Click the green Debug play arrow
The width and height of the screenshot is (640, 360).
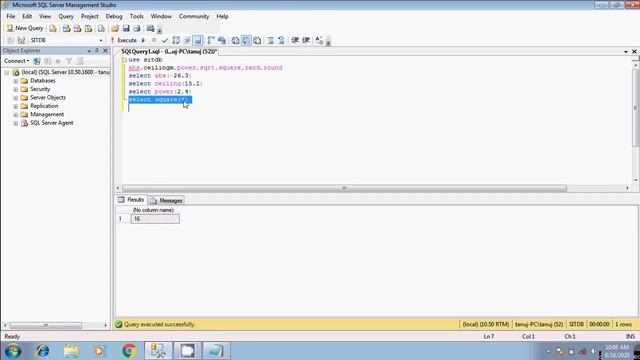(x=144, y=40)
